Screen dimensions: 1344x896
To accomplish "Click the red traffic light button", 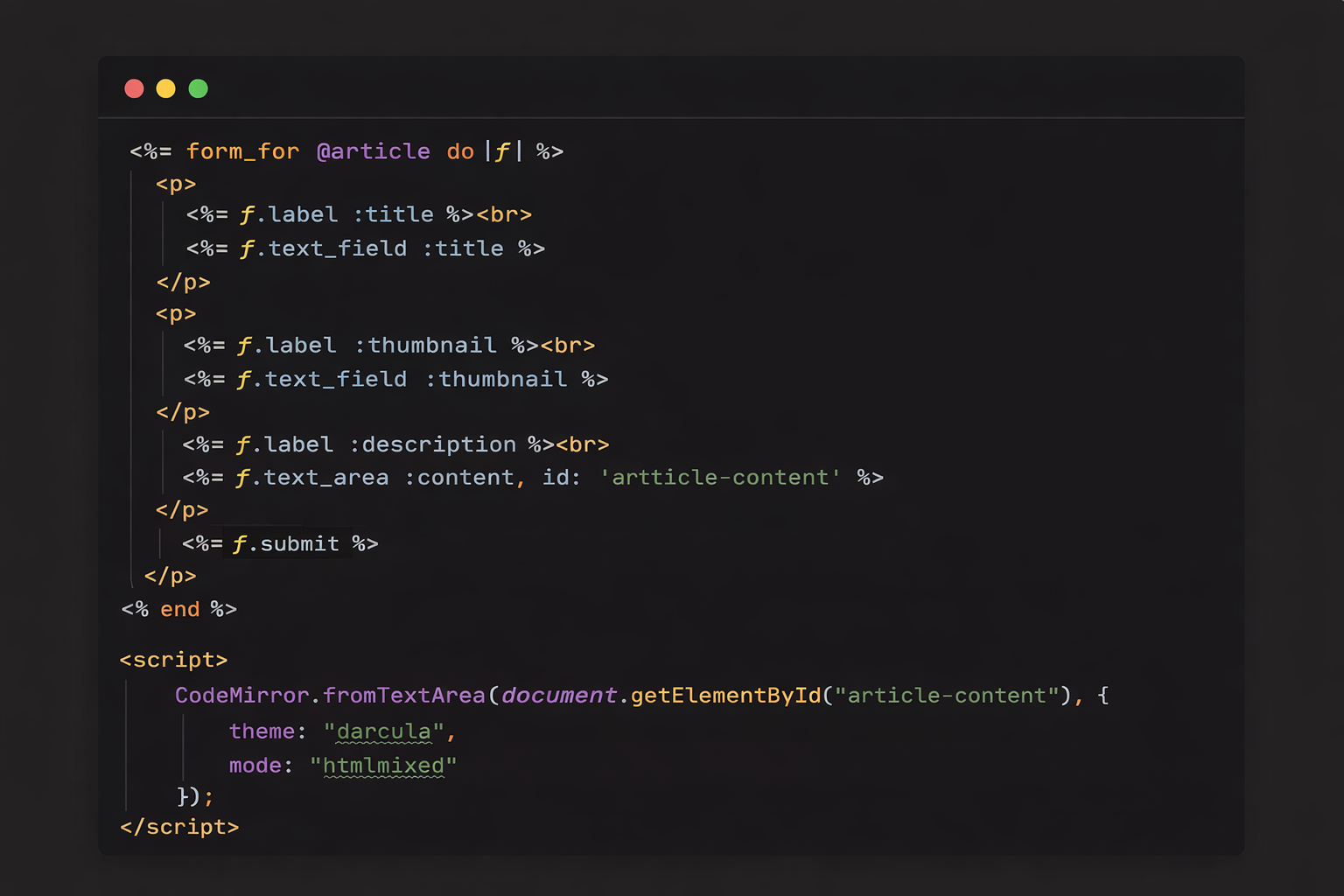I will 134,88.
